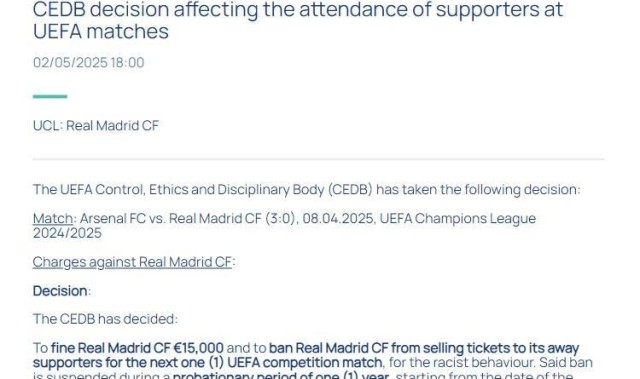640x379 pixels.
Task: Click the UEFA Control, Ethics and Disciplinary Body sentence
Action: (x=307, y=190)
